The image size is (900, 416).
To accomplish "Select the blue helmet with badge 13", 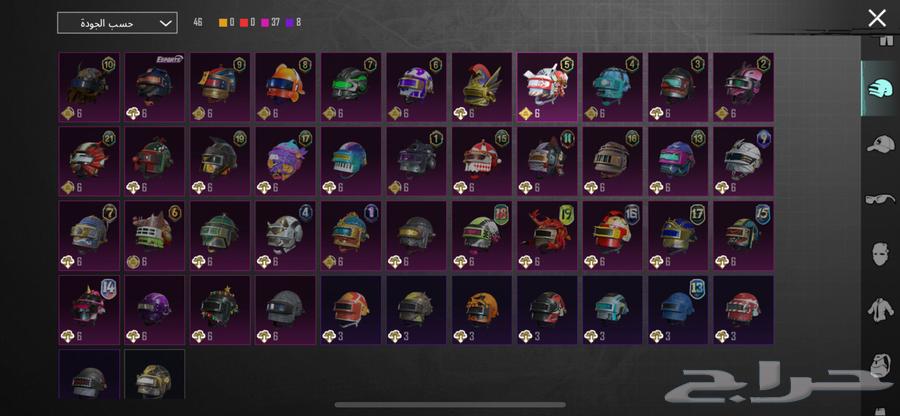I will point(678,310).
